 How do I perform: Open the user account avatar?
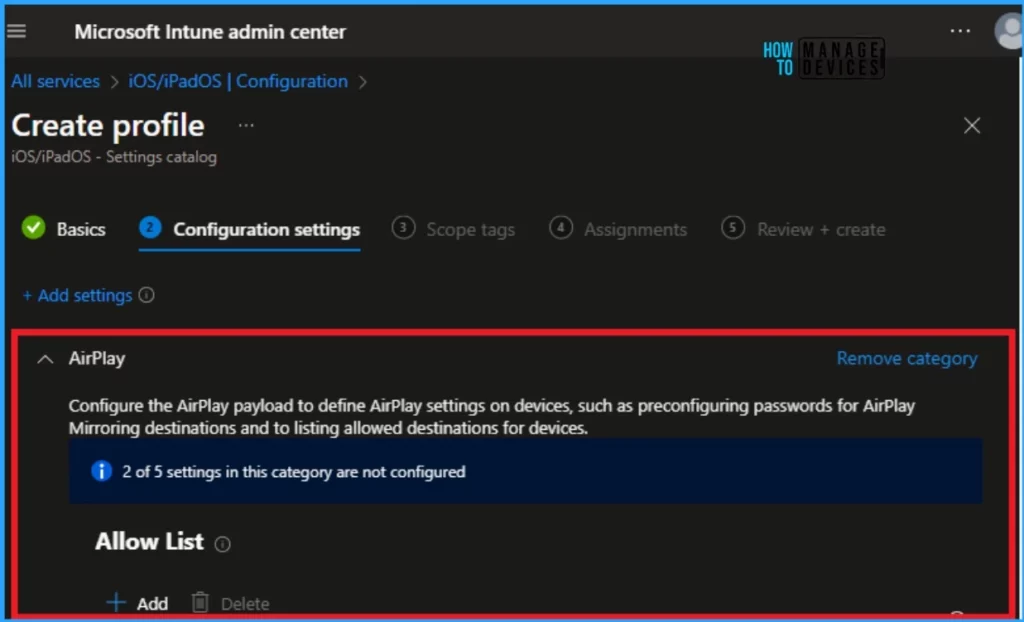[1008, 31]
